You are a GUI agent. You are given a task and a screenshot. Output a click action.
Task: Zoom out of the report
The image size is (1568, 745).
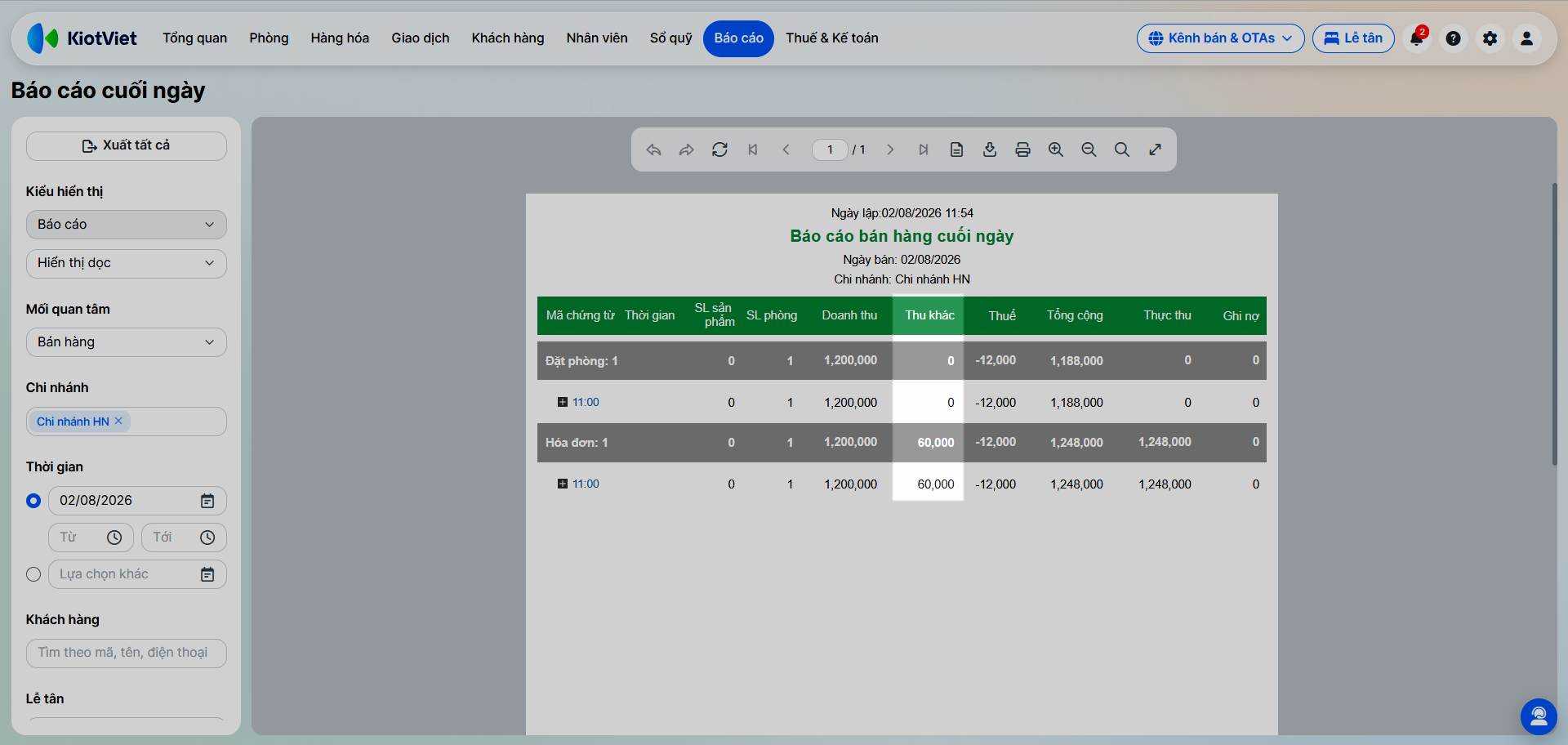(x=1089, y=149)
